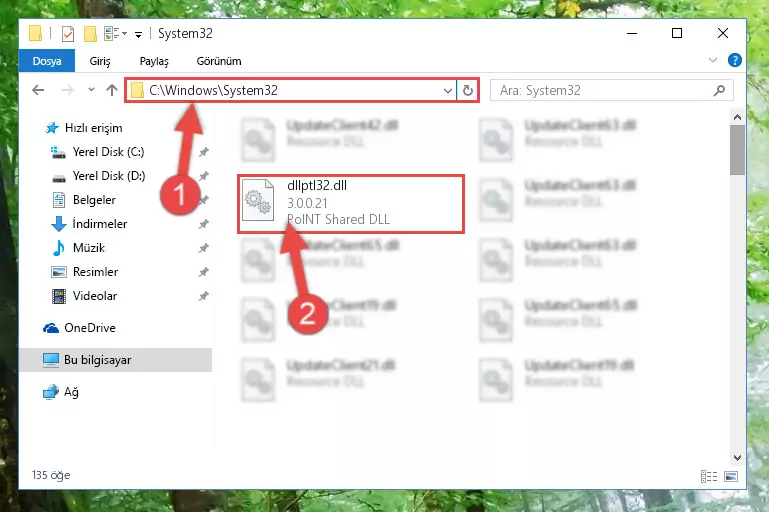Click the folder icon at left of title bar
The width and height of the screenshot is (769, 512).
[x=35, y=33]
